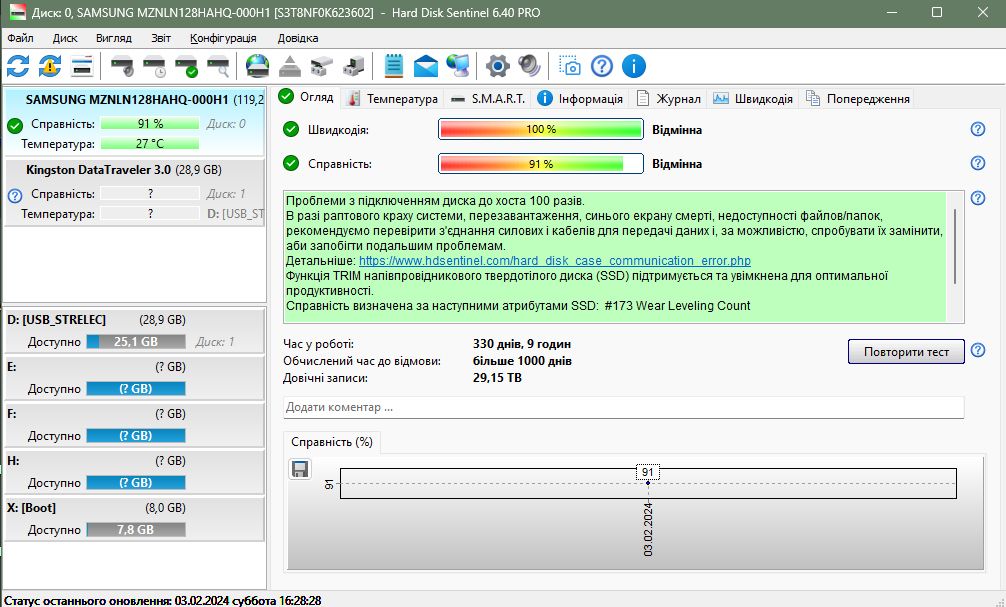Click the Швидкодія 100 % gradient bar

(x=540, y=129)
